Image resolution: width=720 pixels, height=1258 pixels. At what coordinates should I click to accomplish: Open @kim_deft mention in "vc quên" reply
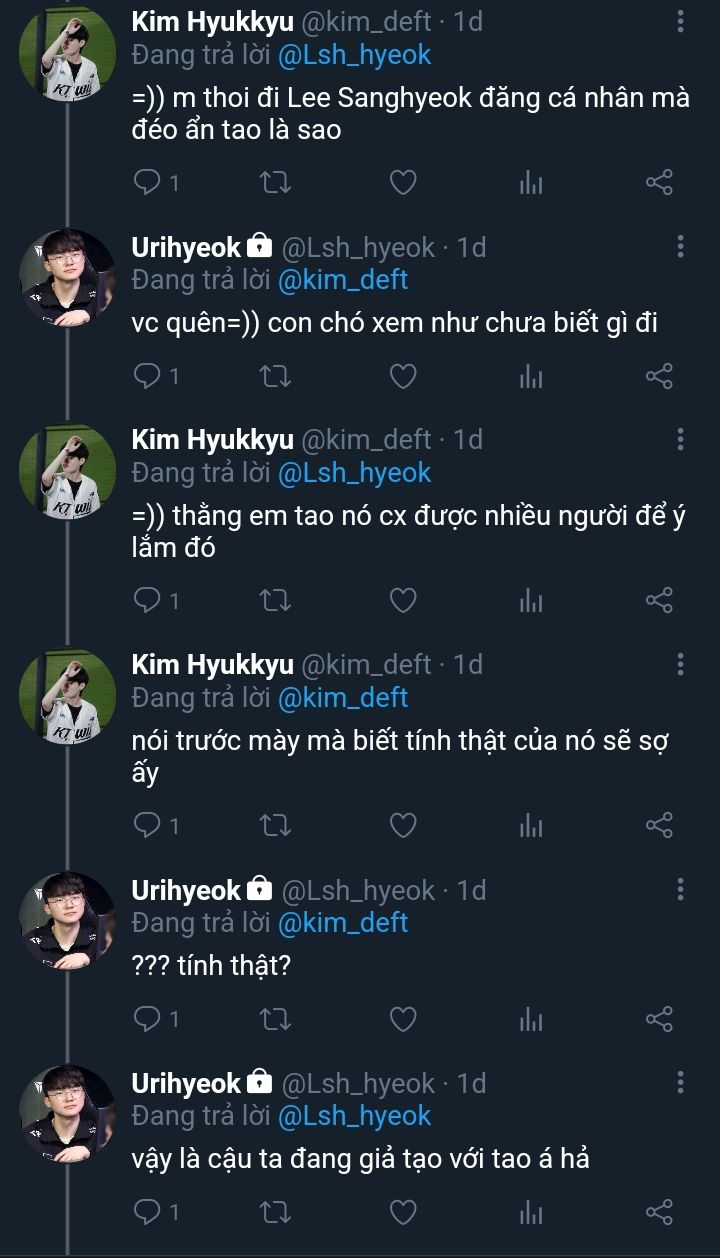click(342, 279)
